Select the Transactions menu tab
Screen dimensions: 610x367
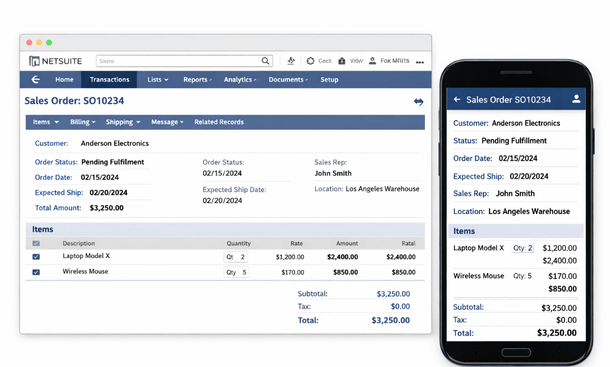click(x=109, y=79)
